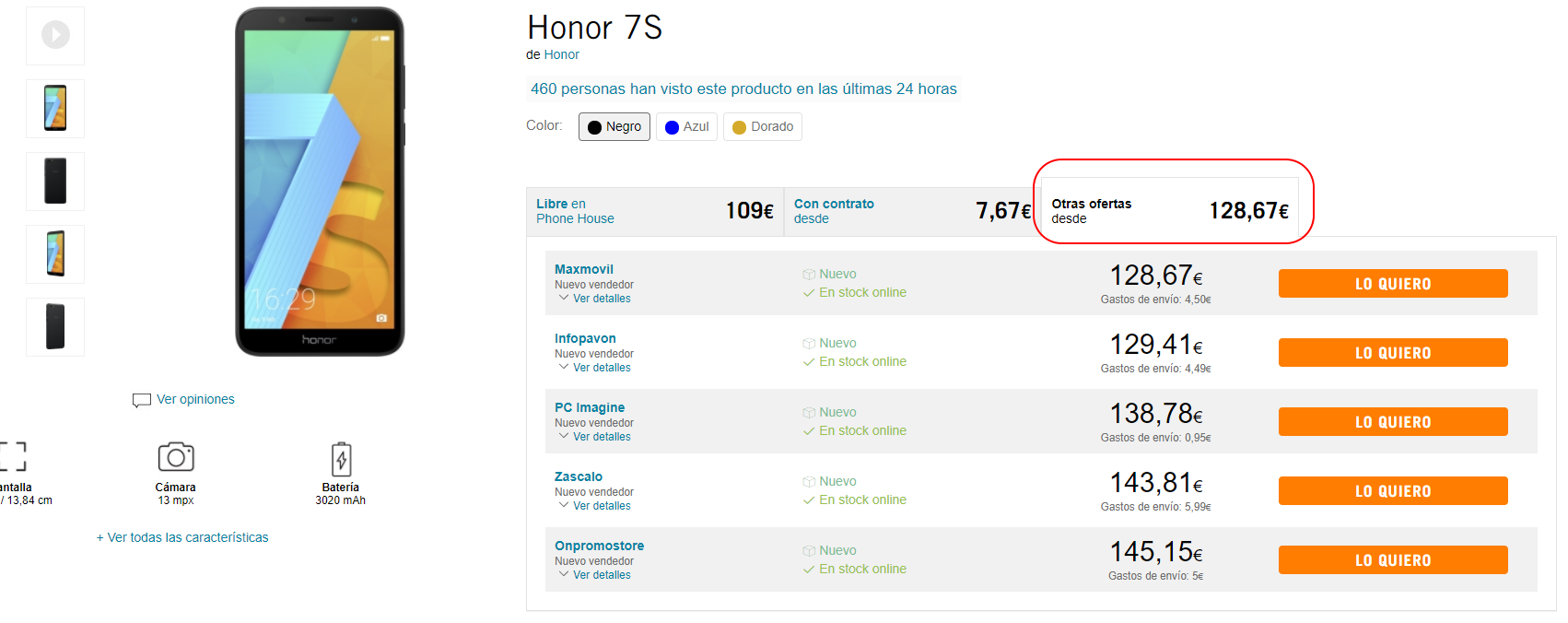The image size is (1568, 623).
Task: Click the main Honor 7S product image
Action: [320, 182]
